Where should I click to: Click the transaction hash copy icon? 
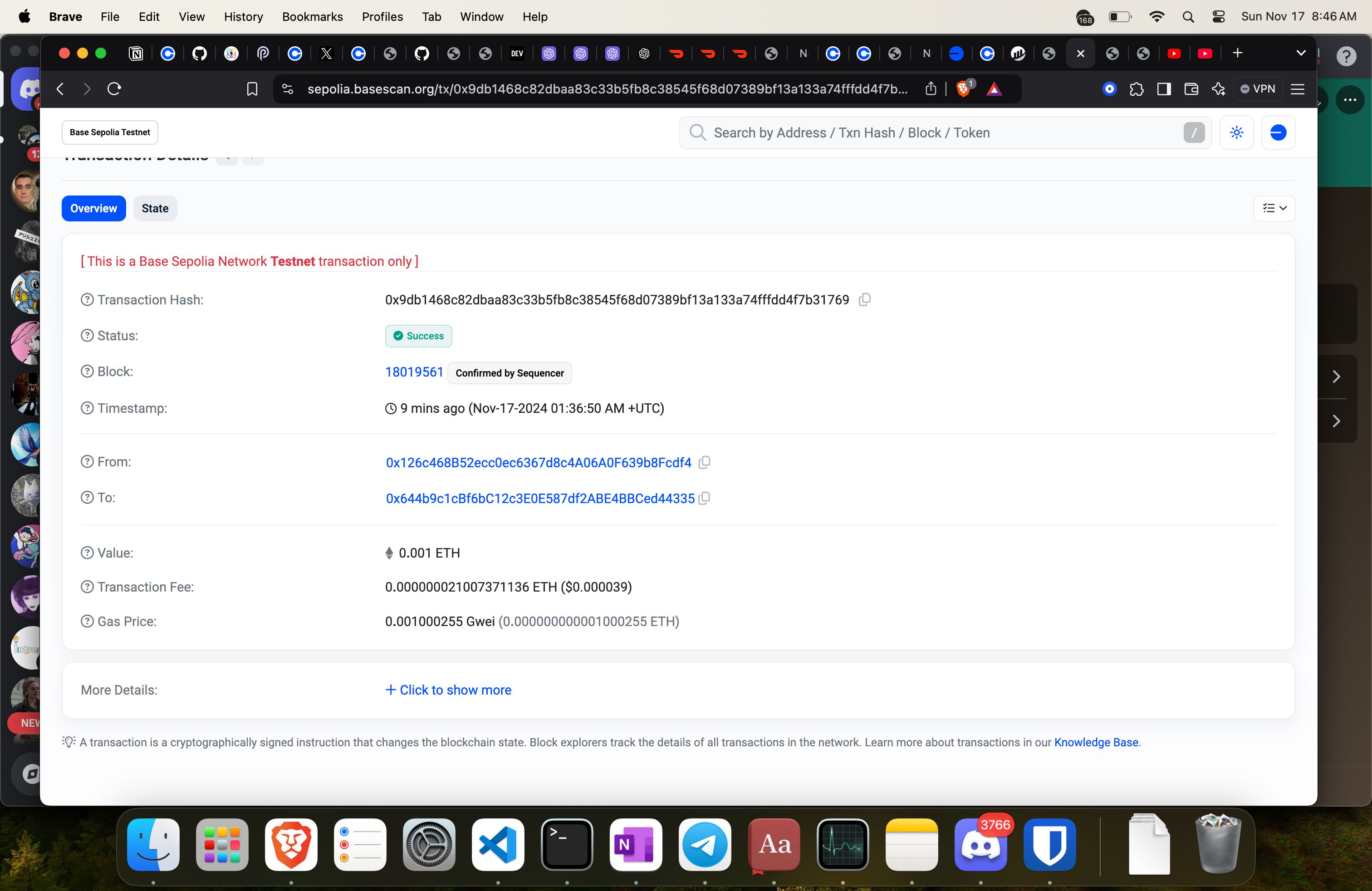pyautogui.click(x=866, y=299)
